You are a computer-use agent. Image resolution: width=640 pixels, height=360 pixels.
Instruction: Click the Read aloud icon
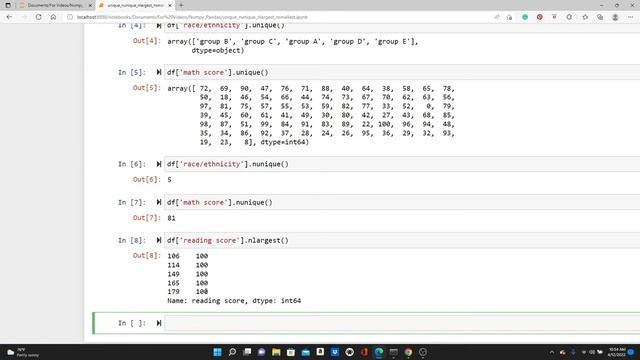497,17
